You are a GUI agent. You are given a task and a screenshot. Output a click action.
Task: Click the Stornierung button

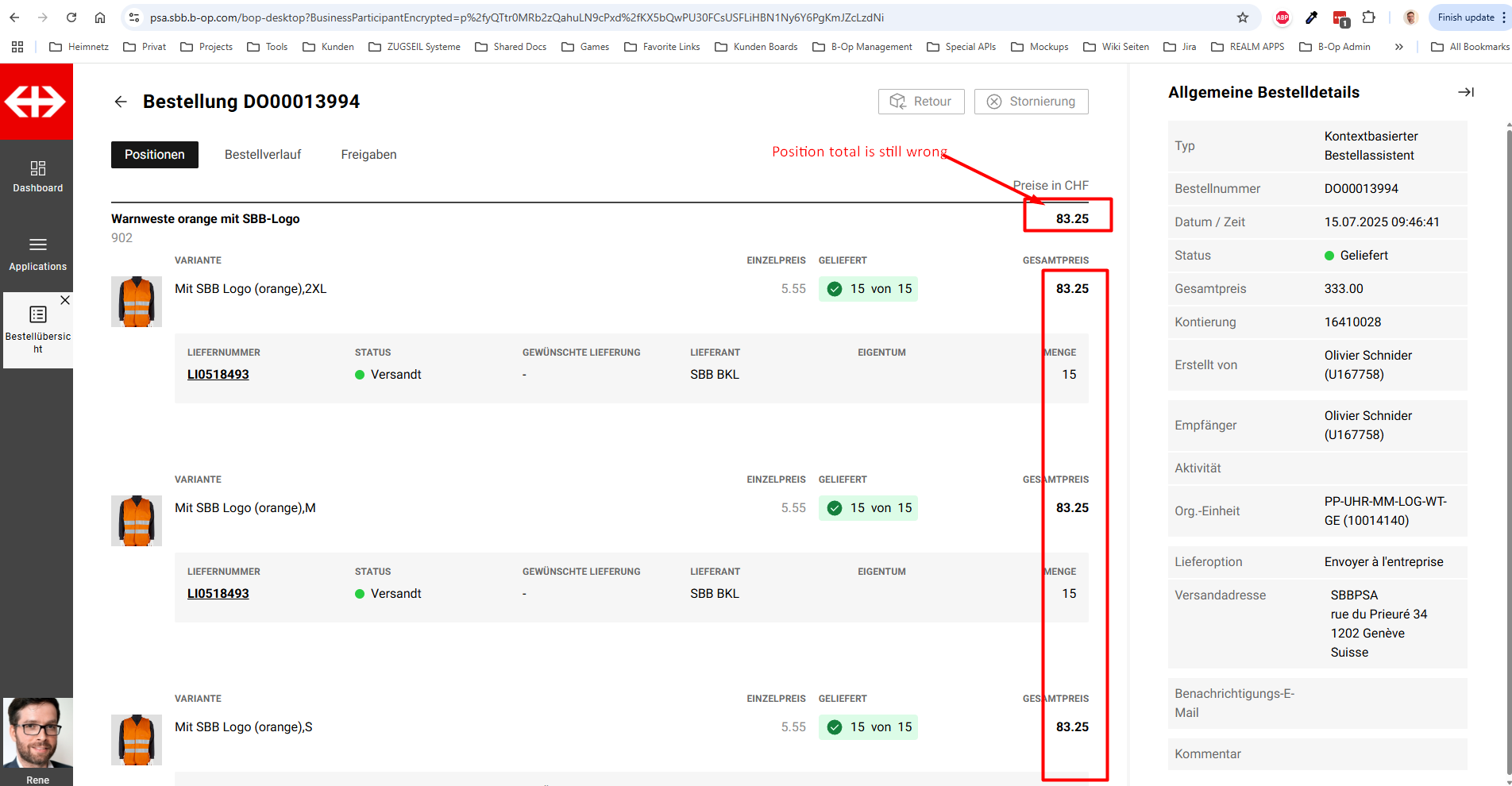coord(1031,102)
